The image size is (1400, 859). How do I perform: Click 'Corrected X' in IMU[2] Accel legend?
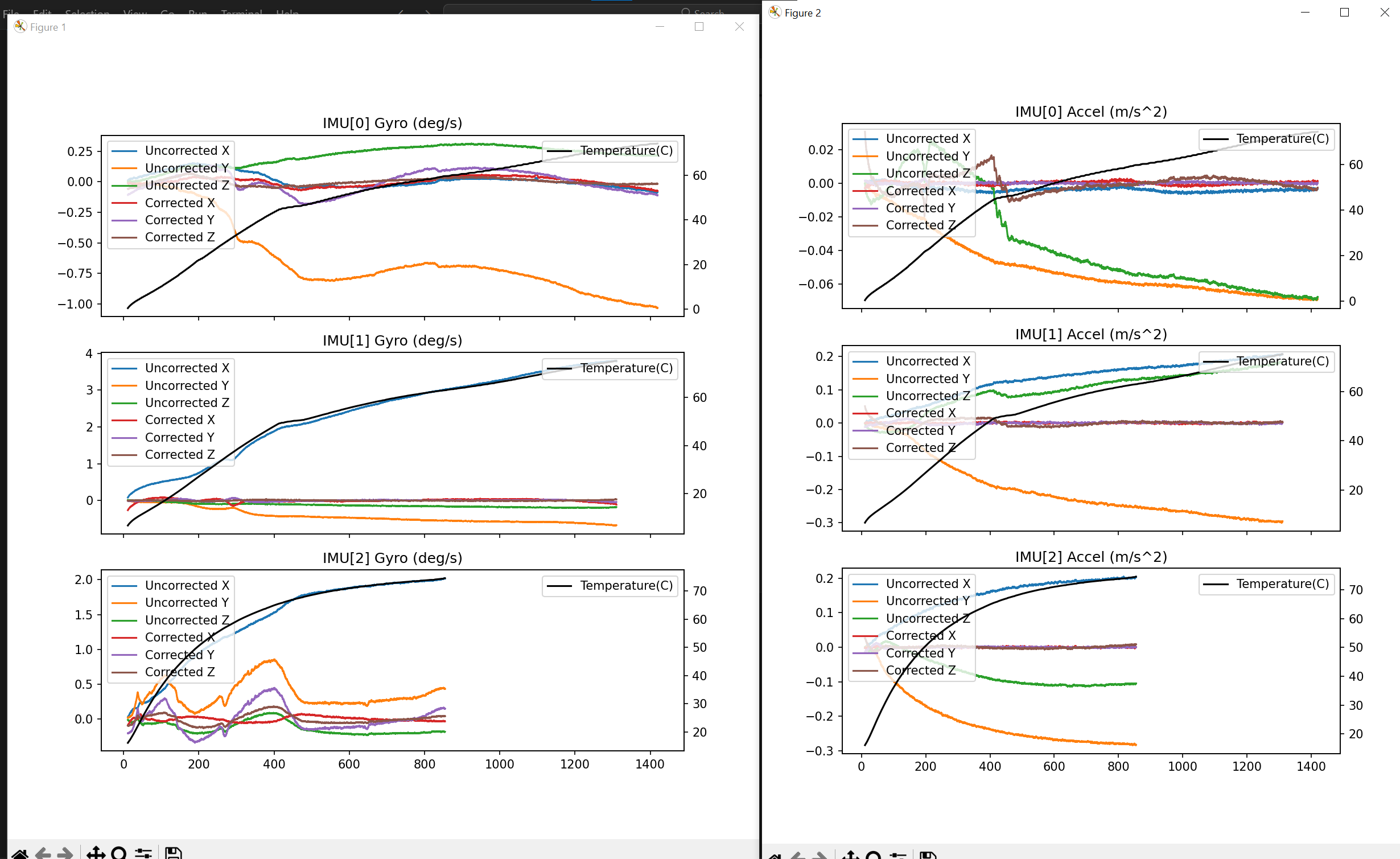point(921,636)
